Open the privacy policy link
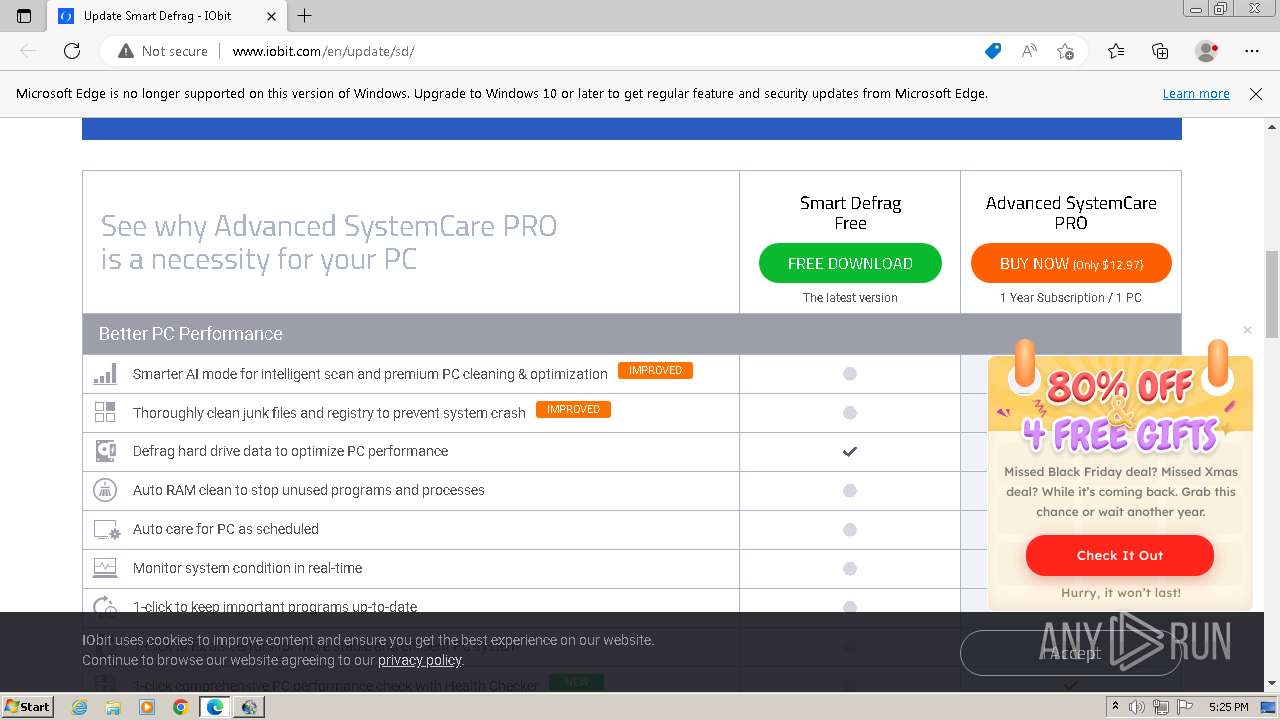The height and width of the screenshot is (720, 1280). pos(419,660)
